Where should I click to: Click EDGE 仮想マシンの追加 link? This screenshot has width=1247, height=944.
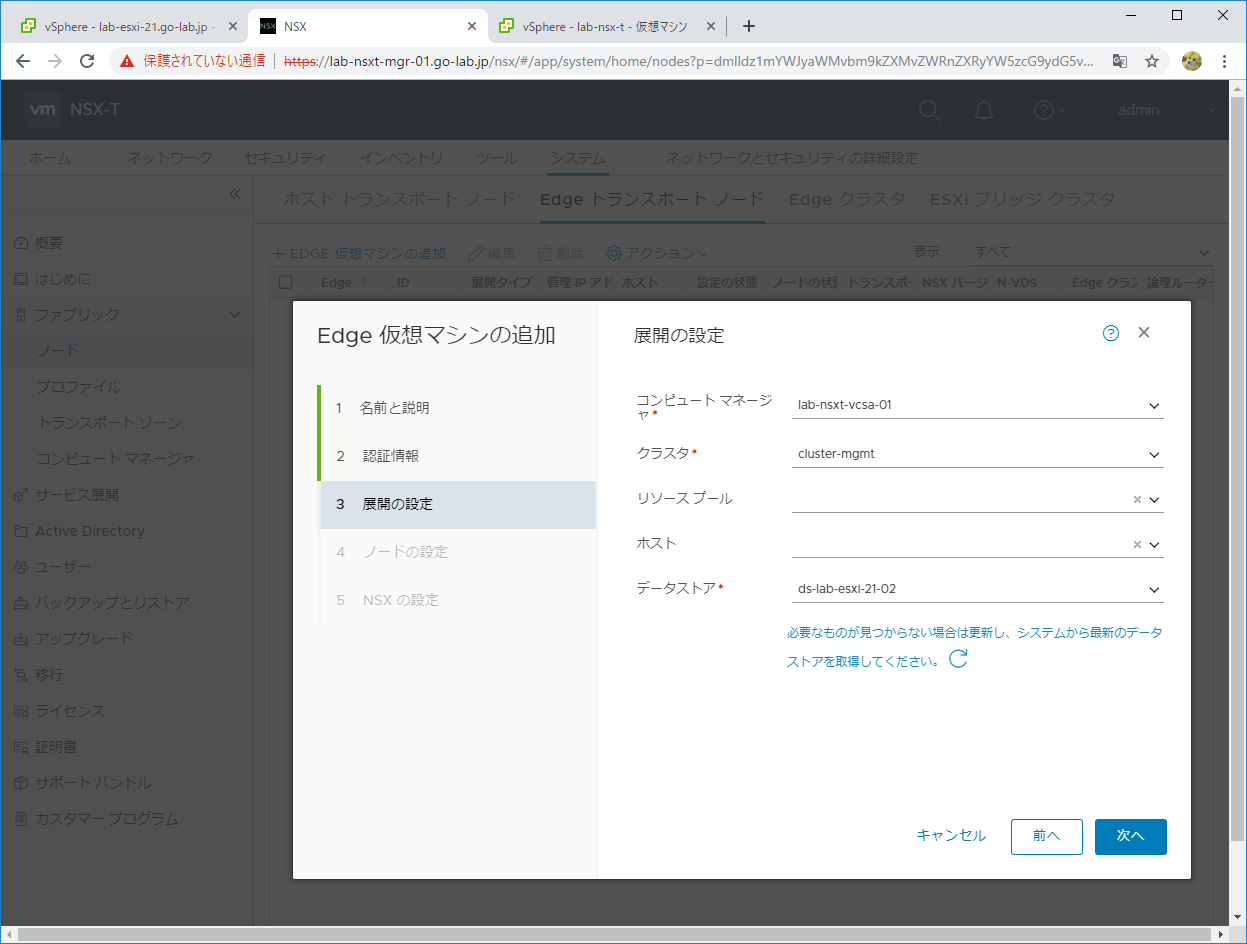(x=360, y=254)
